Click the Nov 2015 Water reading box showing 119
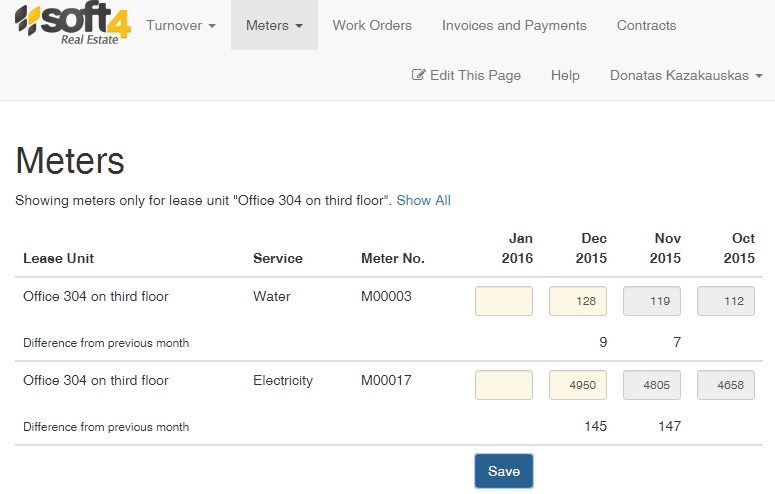The image size is (775, 494). pos(652,301)
